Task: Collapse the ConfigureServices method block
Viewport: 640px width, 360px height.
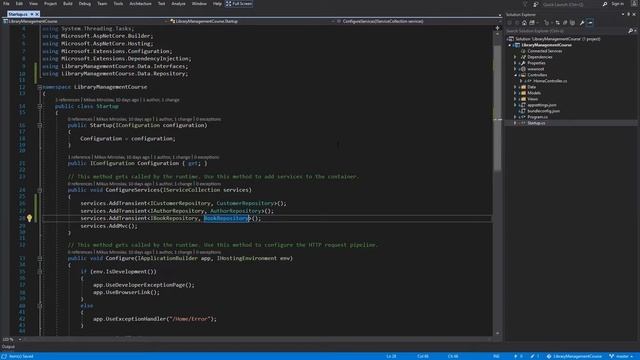Action: coord(40,190)
